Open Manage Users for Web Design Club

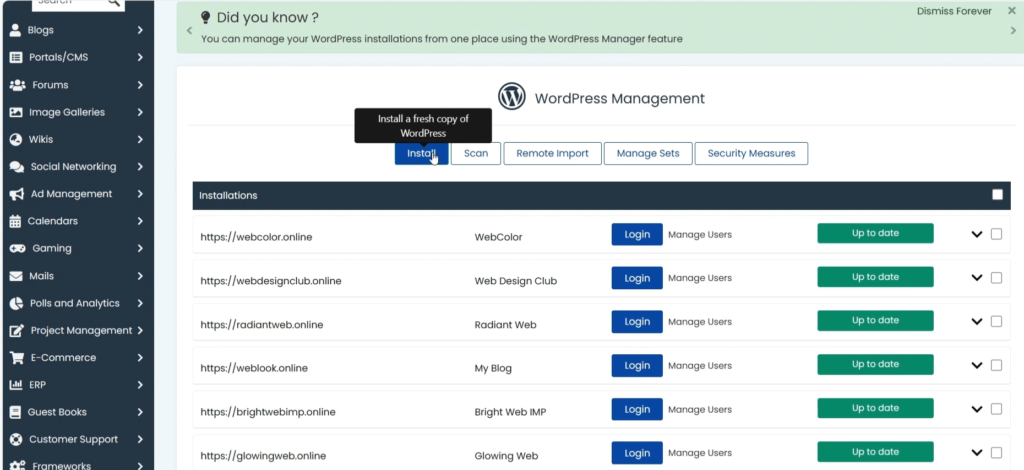pos(699,278)
